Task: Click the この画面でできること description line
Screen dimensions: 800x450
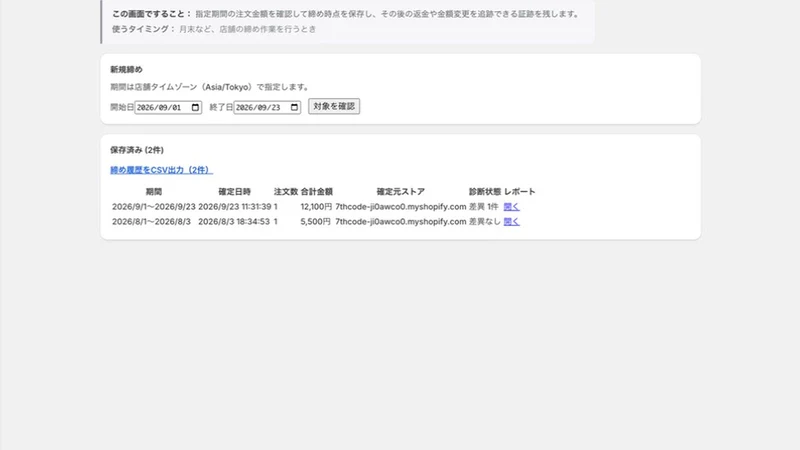Action: pos(346,14)
